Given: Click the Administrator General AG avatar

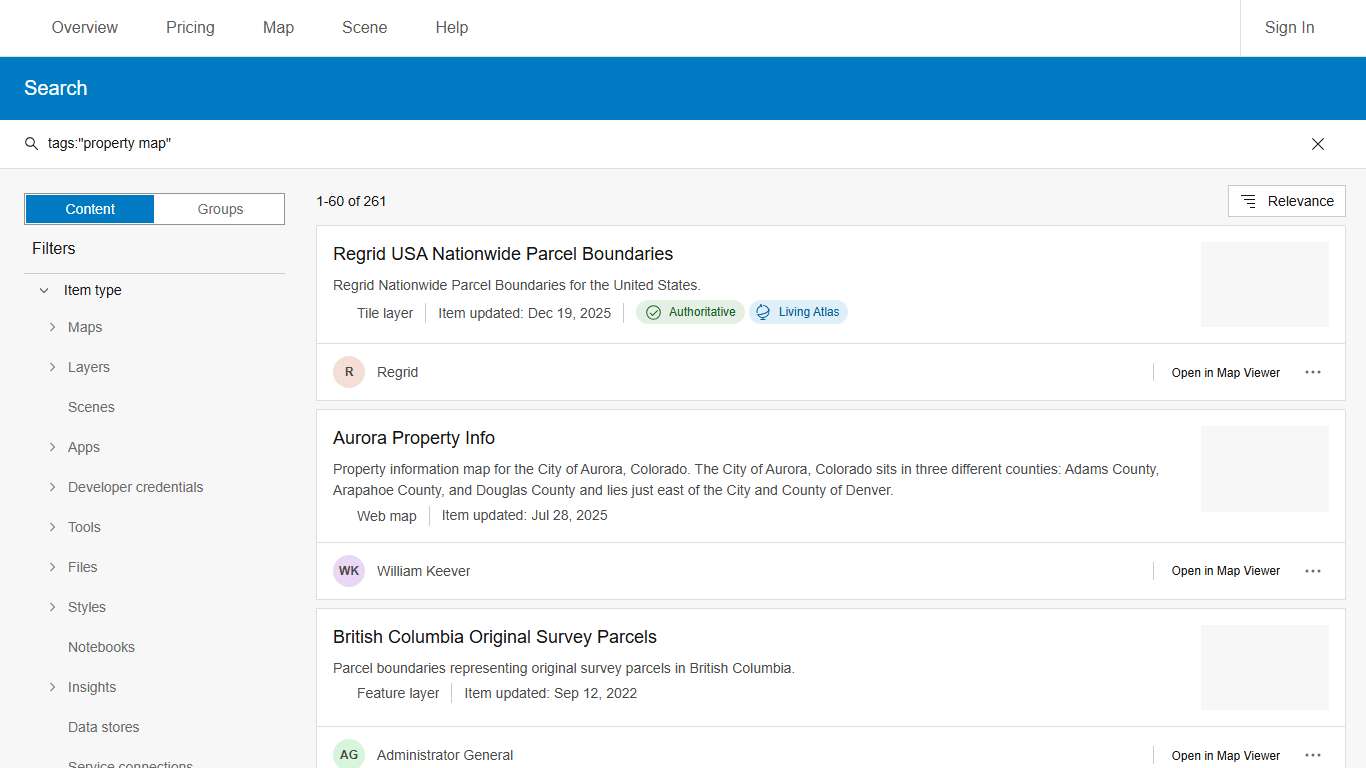Looking at the screenshot, I should 349,755.
